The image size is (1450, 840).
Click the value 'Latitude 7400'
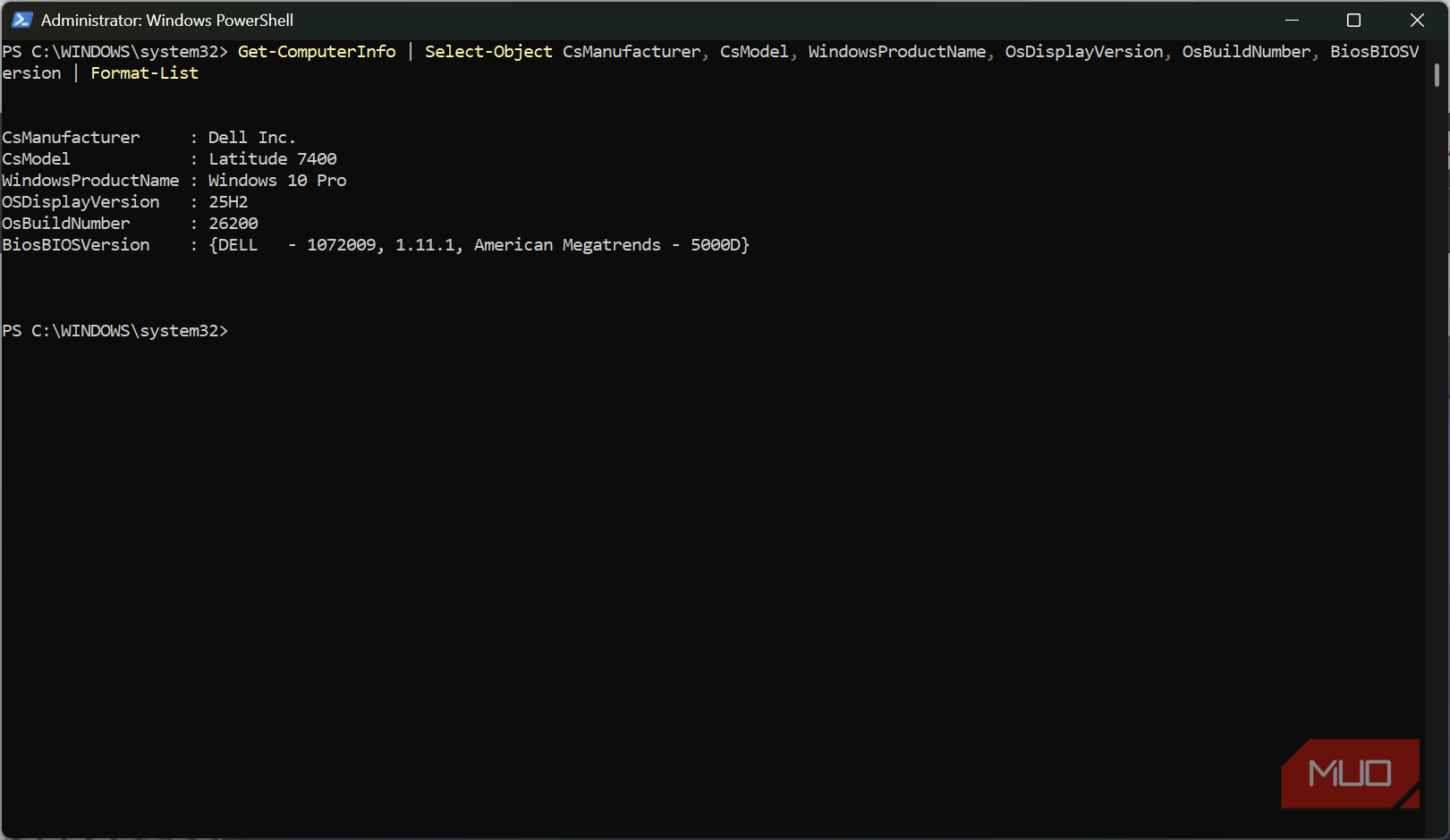click(x=273, y=159)
